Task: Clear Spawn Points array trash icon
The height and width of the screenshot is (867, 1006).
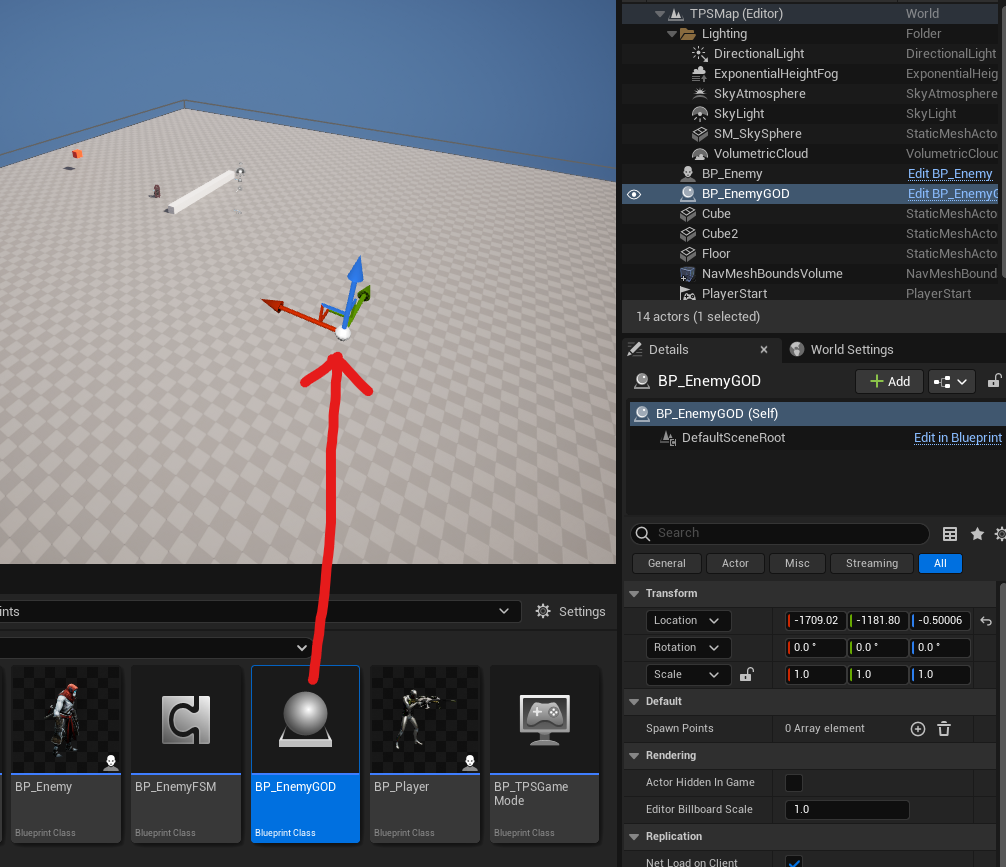Action: 944,729
